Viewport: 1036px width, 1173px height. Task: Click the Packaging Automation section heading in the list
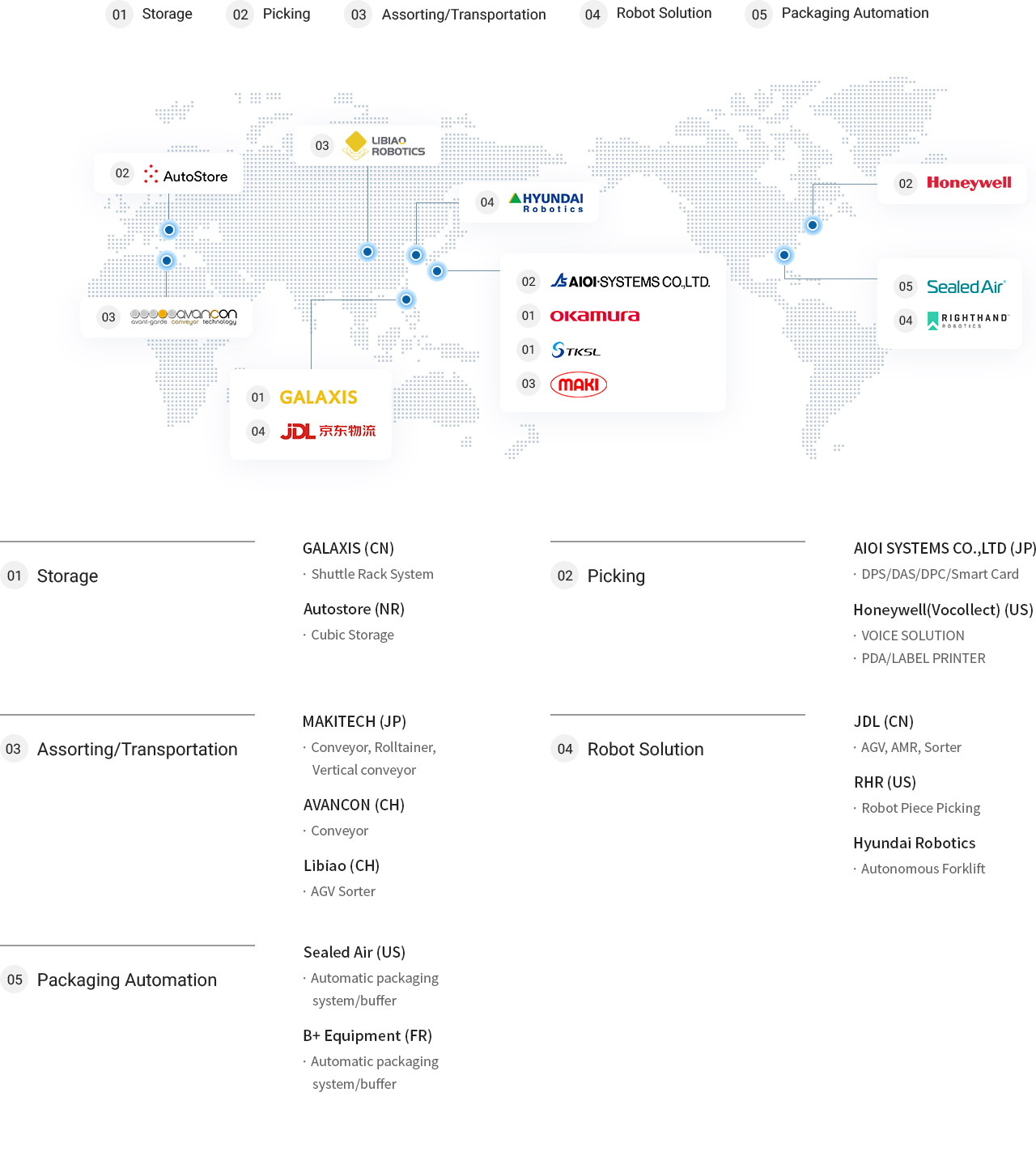point(127,980)
